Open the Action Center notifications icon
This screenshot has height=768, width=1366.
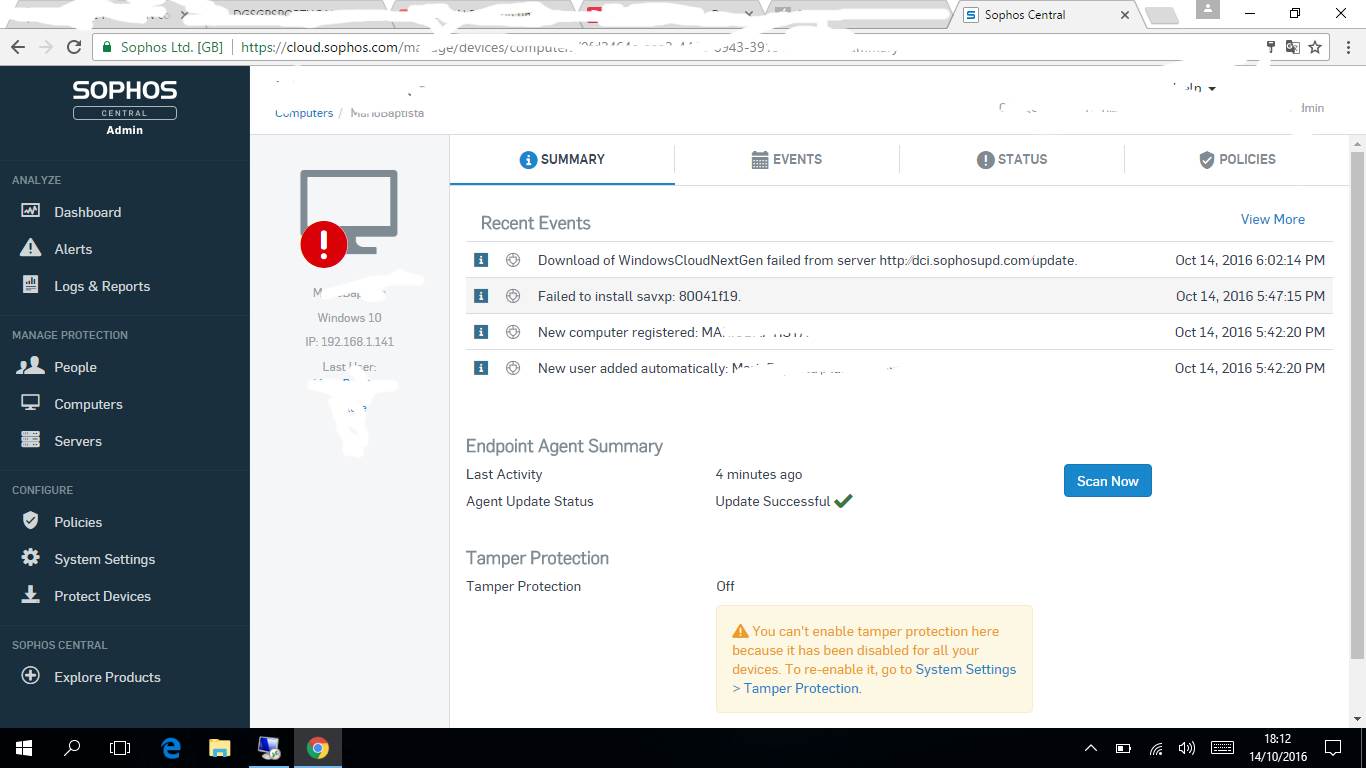tap(1333, 748)
